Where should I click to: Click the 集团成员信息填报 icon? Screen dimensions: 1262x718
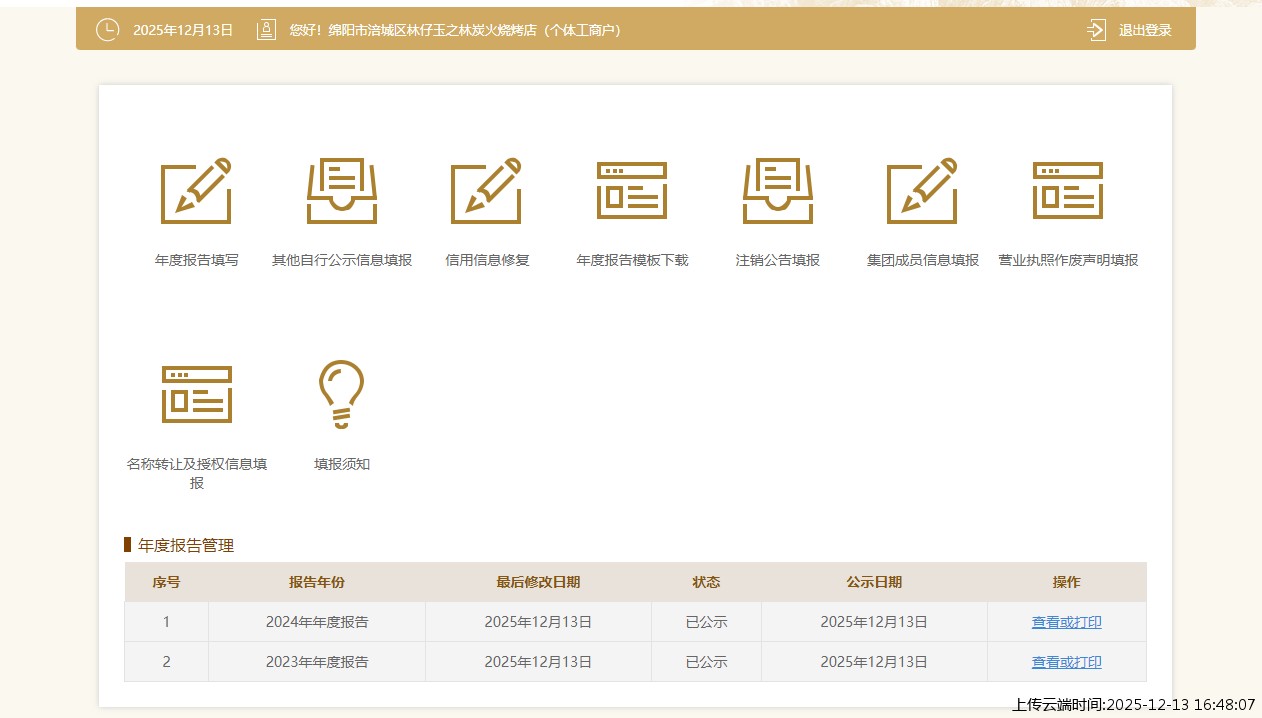pos(923,191)
